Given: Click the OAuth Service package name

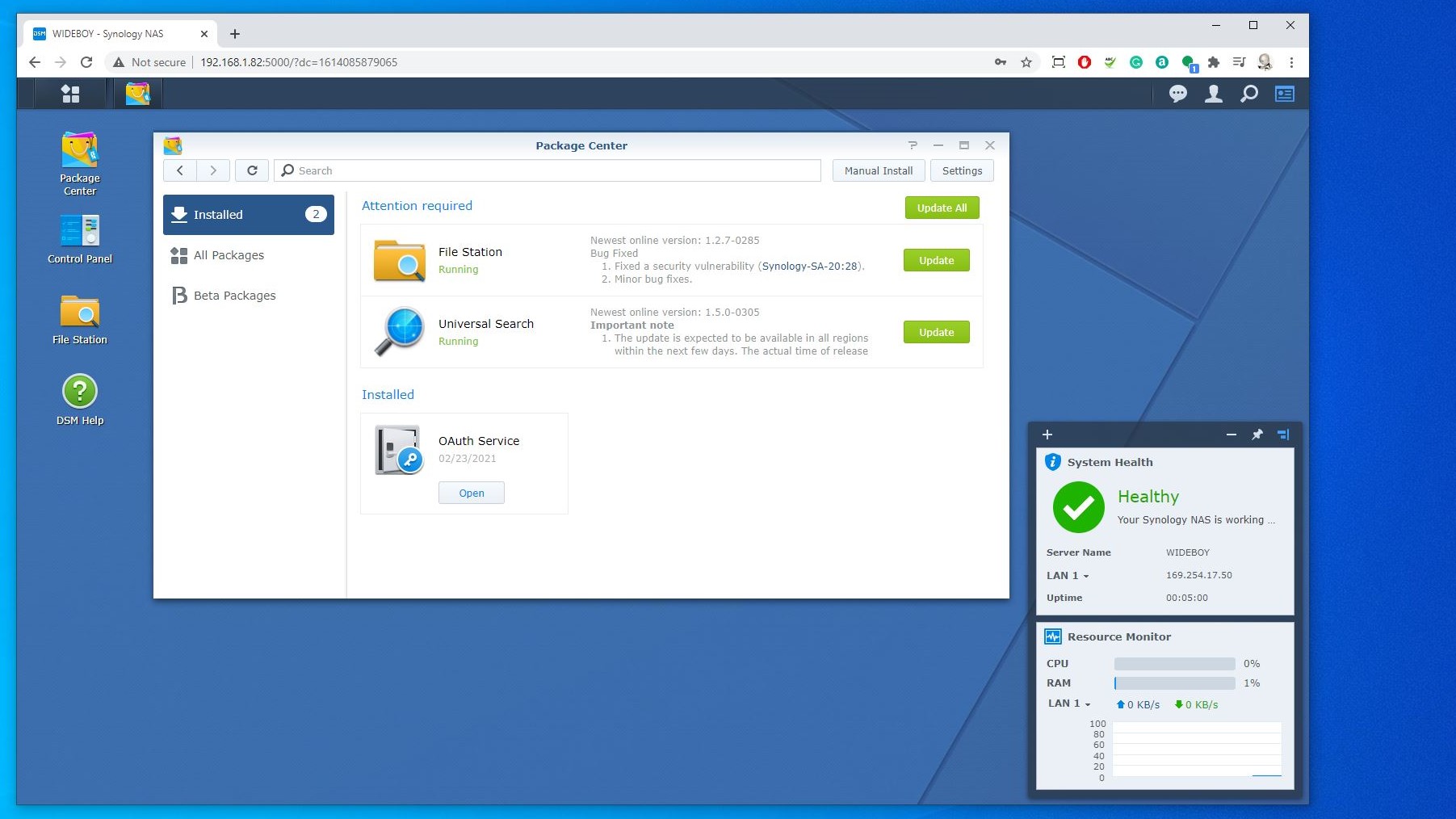Looking at the screenshot, I should [x=479, y=441].
